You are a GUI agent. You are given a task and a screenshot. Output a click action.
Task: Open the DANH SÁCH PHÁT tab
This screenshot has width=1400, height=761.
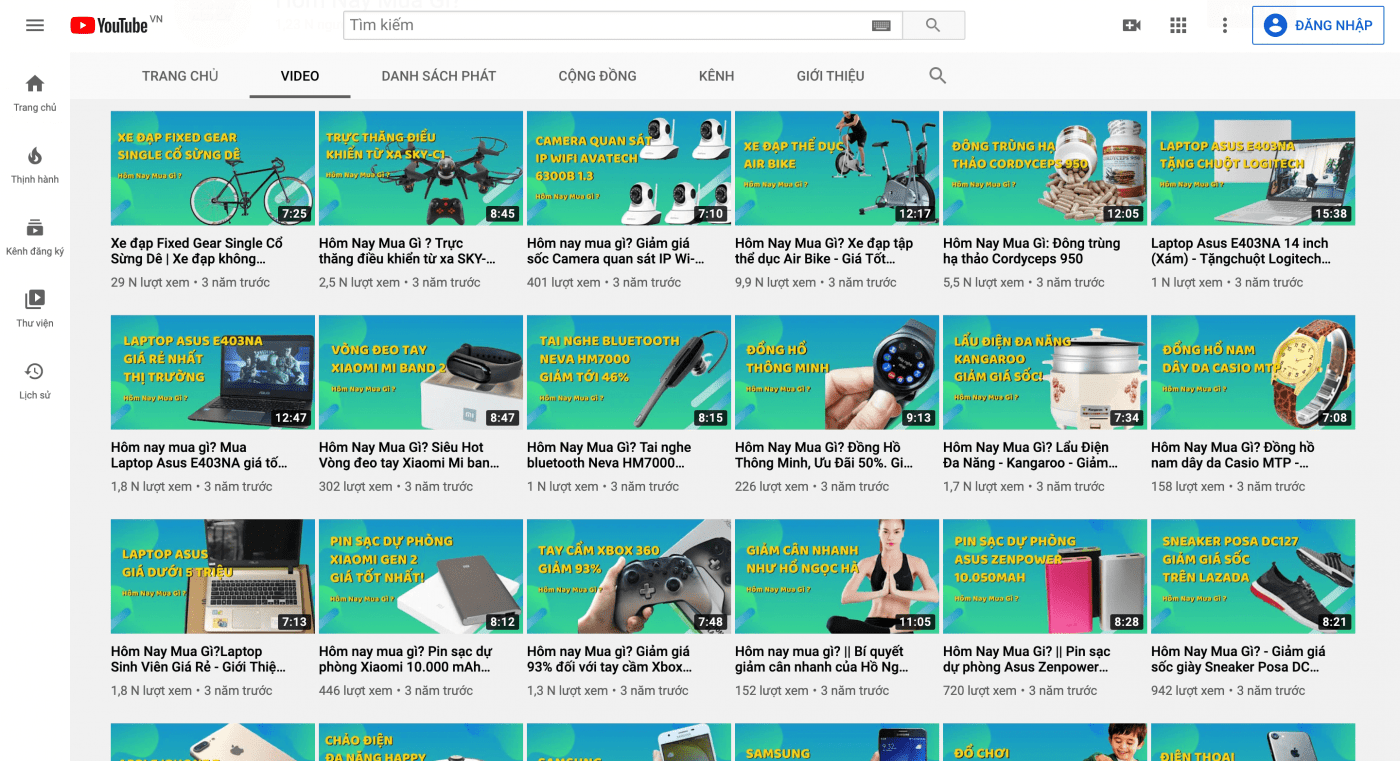coord(439,76)
